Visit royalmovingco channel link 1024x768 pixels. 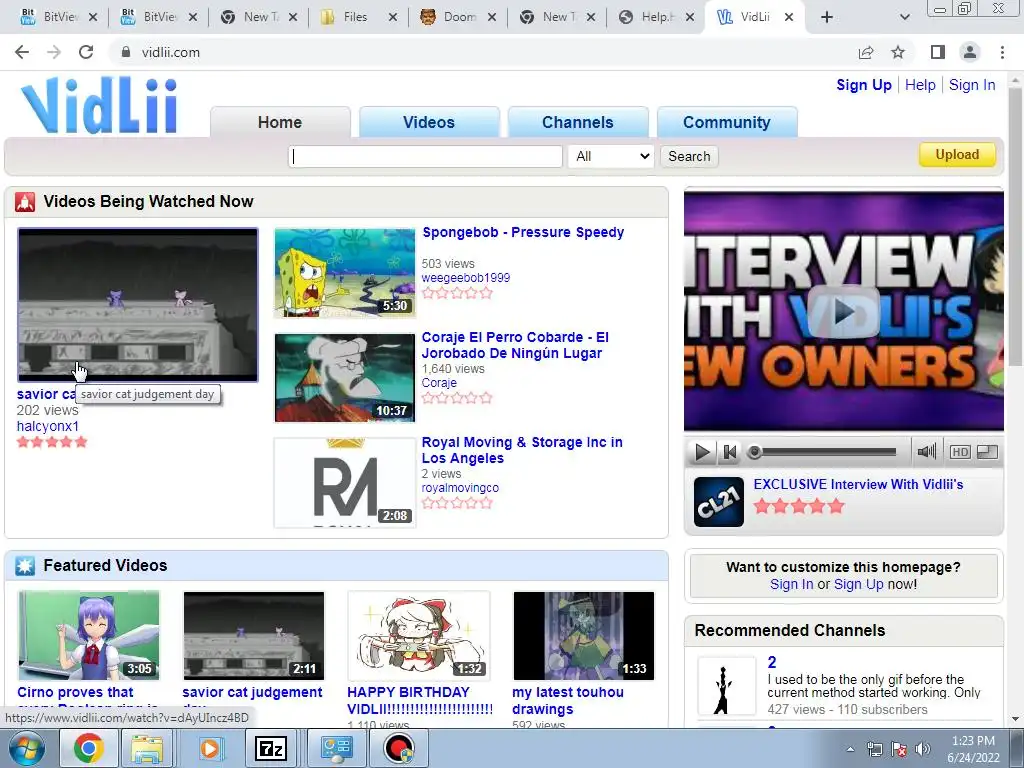460,488
